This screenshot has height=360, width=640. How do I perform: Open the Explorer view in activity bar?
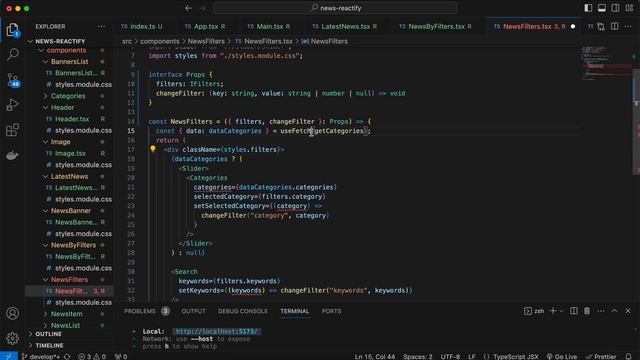click(13, 29)
